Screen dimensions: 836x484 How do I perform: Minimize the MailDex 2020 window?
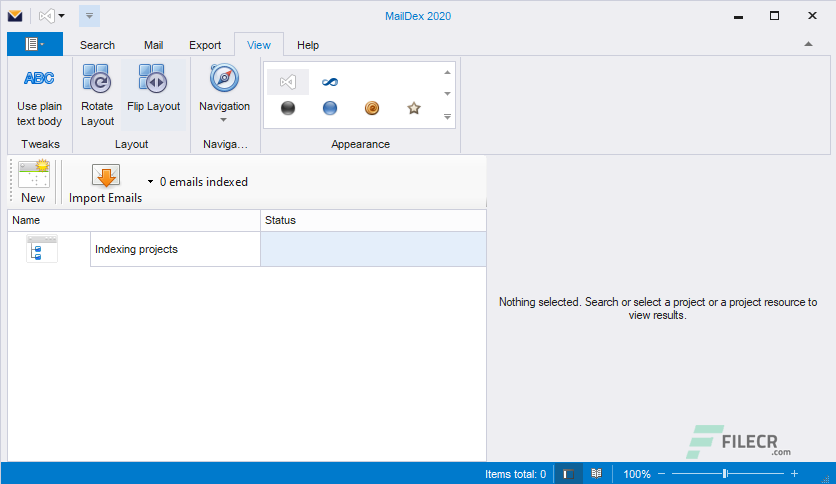coord(738,17)
